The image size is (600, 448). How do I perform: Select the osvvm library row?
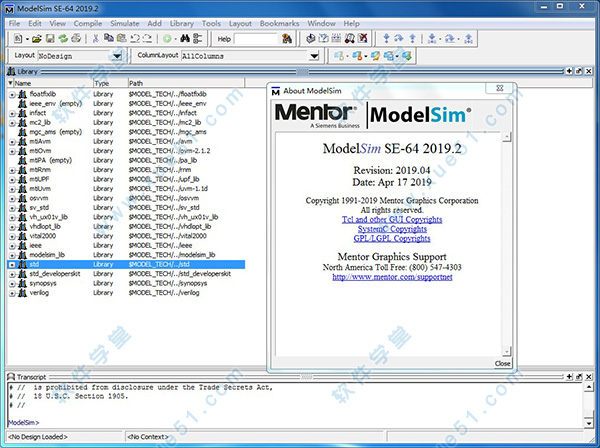(126, 198)
